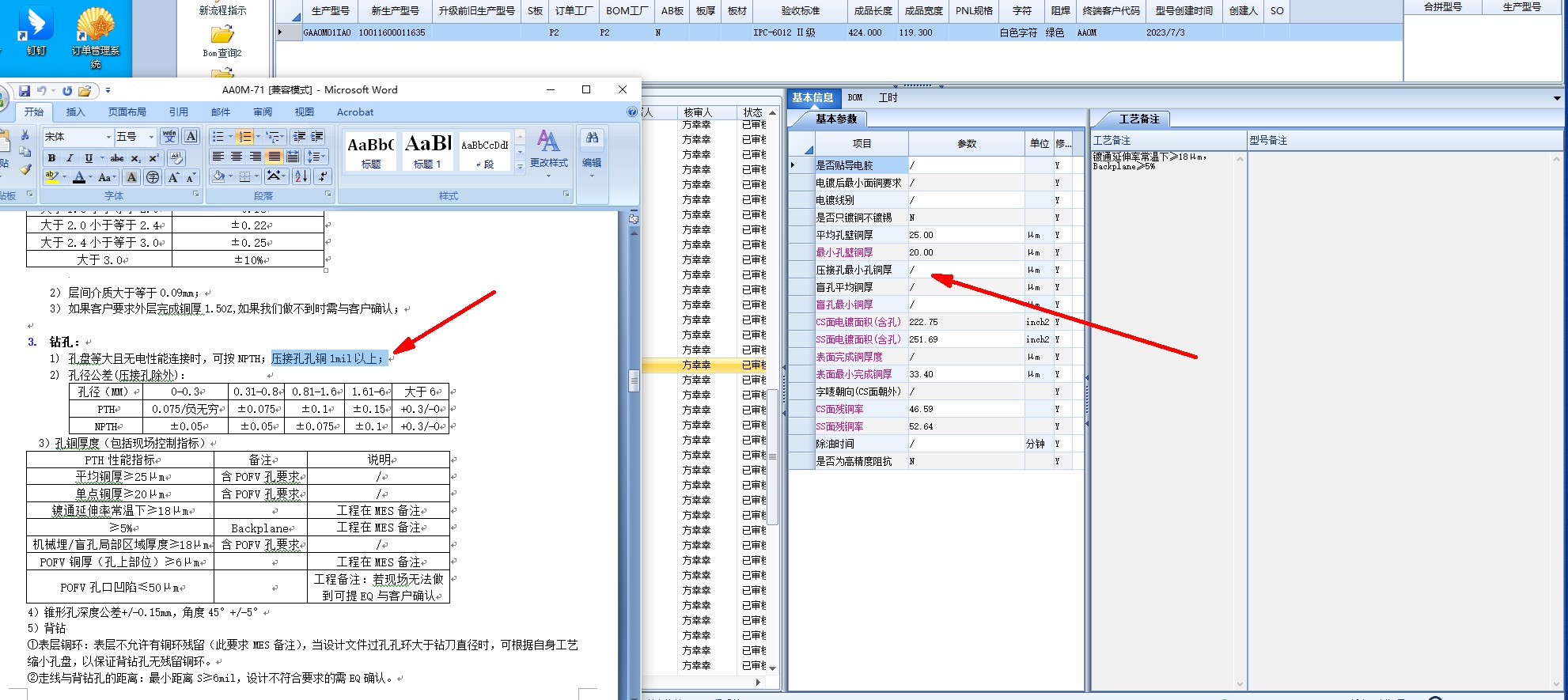1568x700 pixels.
Task: Apply character border icon
Action: point(191,136)
